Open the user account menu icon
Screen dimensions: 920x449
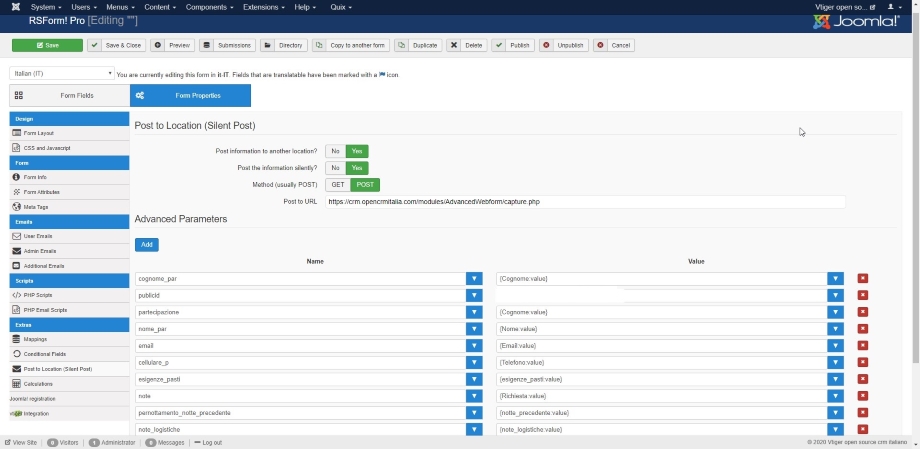pos(893,7)
